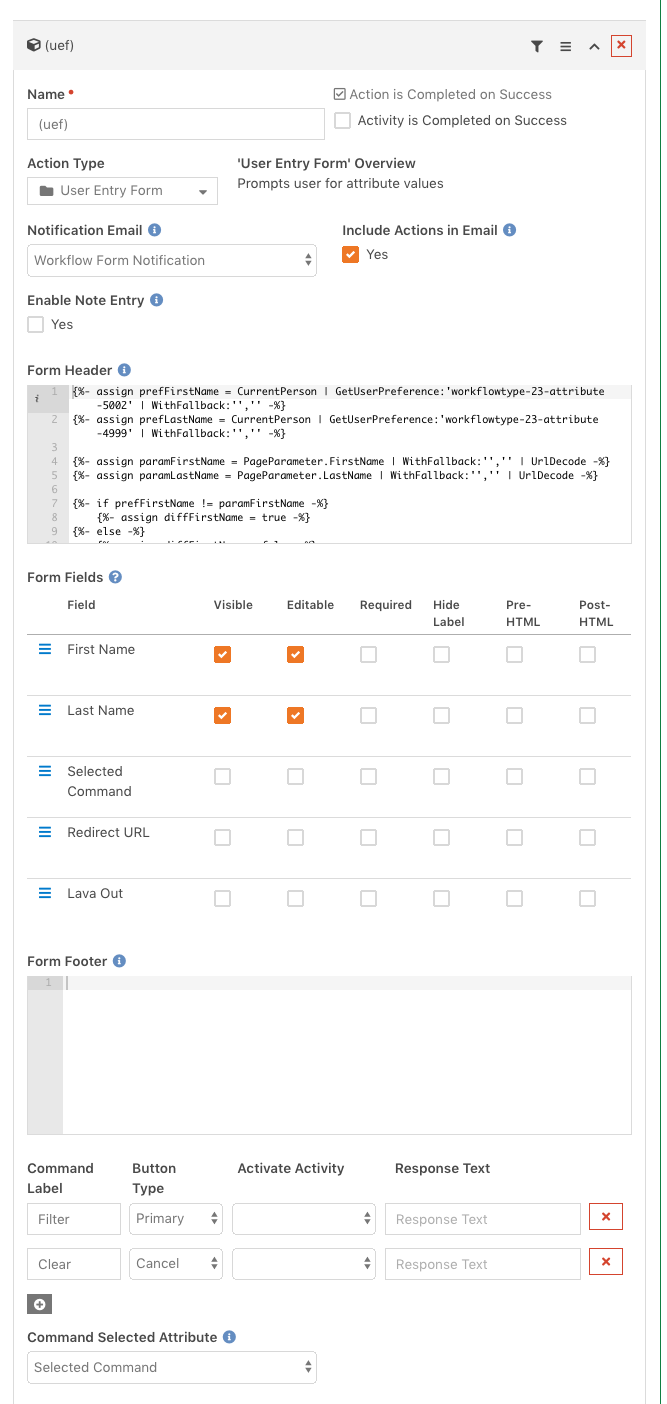
Task: Check Hide Label for First Name
Action: pos(441,654)
